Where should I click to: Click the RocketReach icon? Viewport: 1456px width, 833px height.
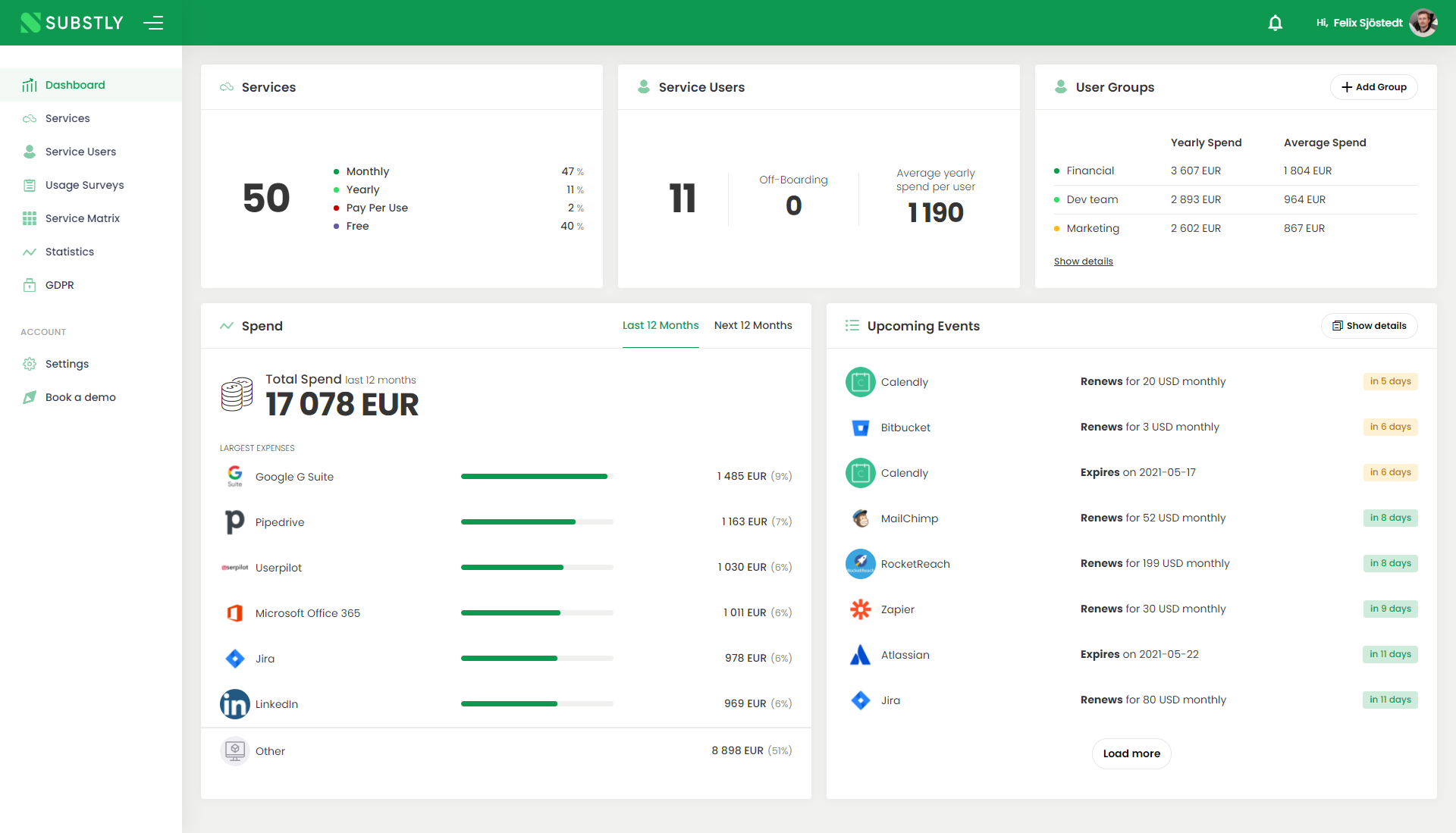pyautogui.click(x=861, y=564)
